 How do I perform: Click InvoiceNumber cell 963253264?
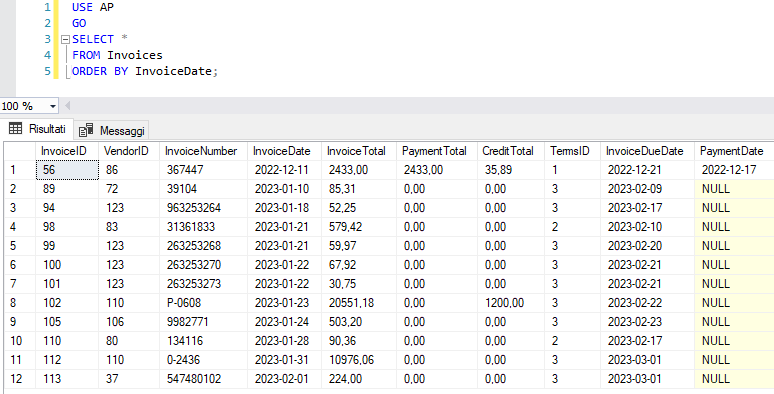click(203, 208)
